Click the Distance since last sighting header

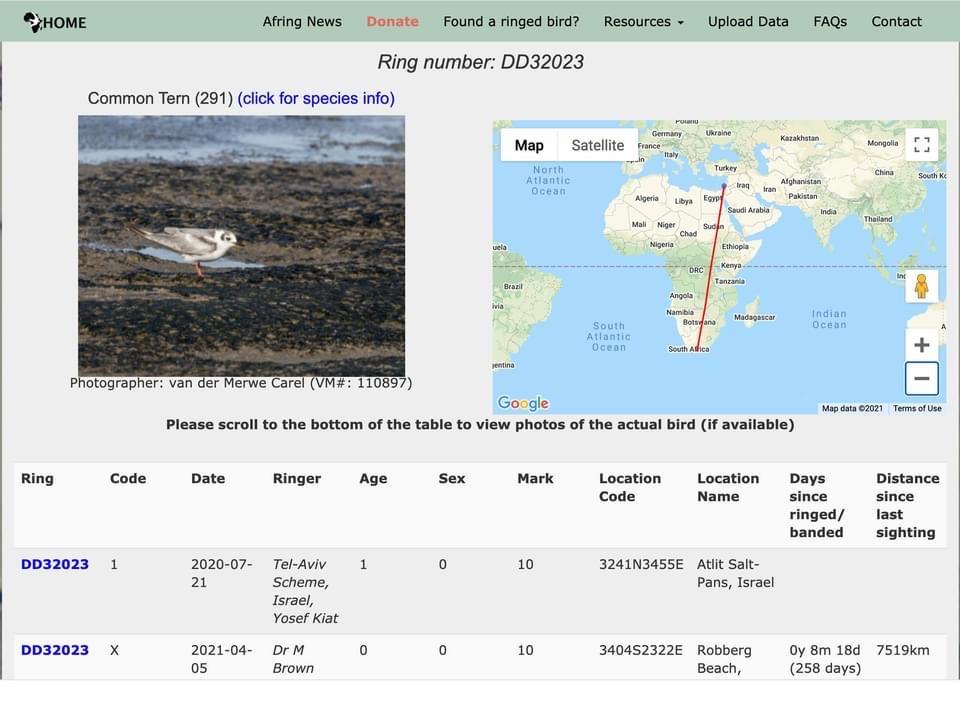coord(907,506)
